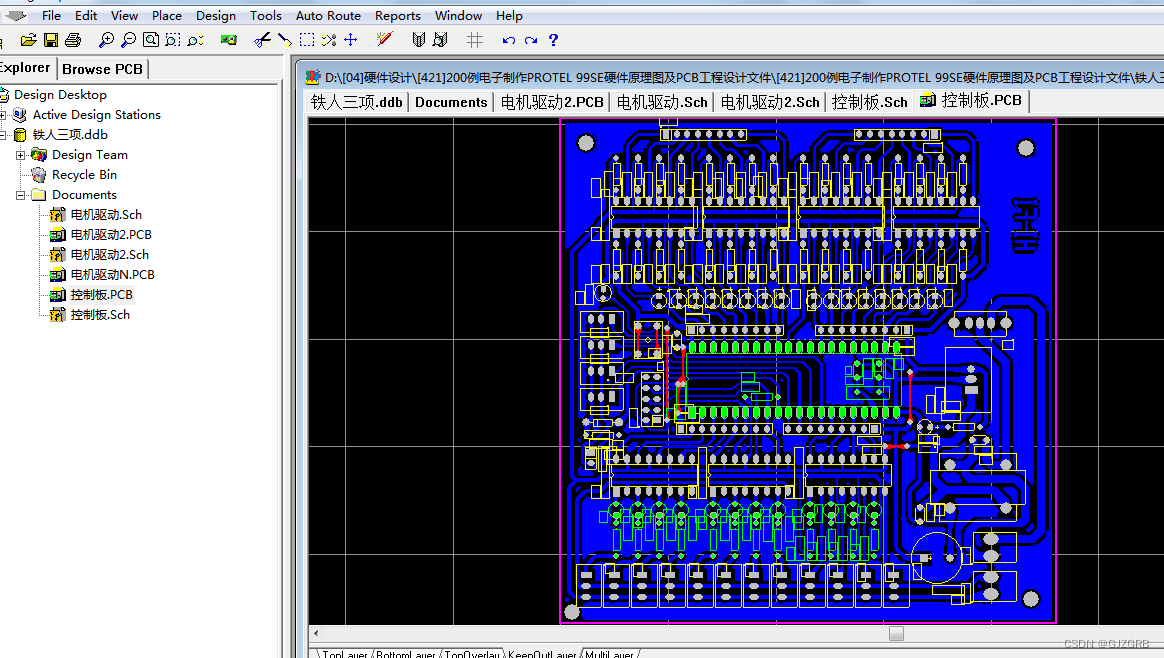Screen dimensions: 1164x658
Task: Redo the last action with the Redo arrow
Action: pos(530,40)
